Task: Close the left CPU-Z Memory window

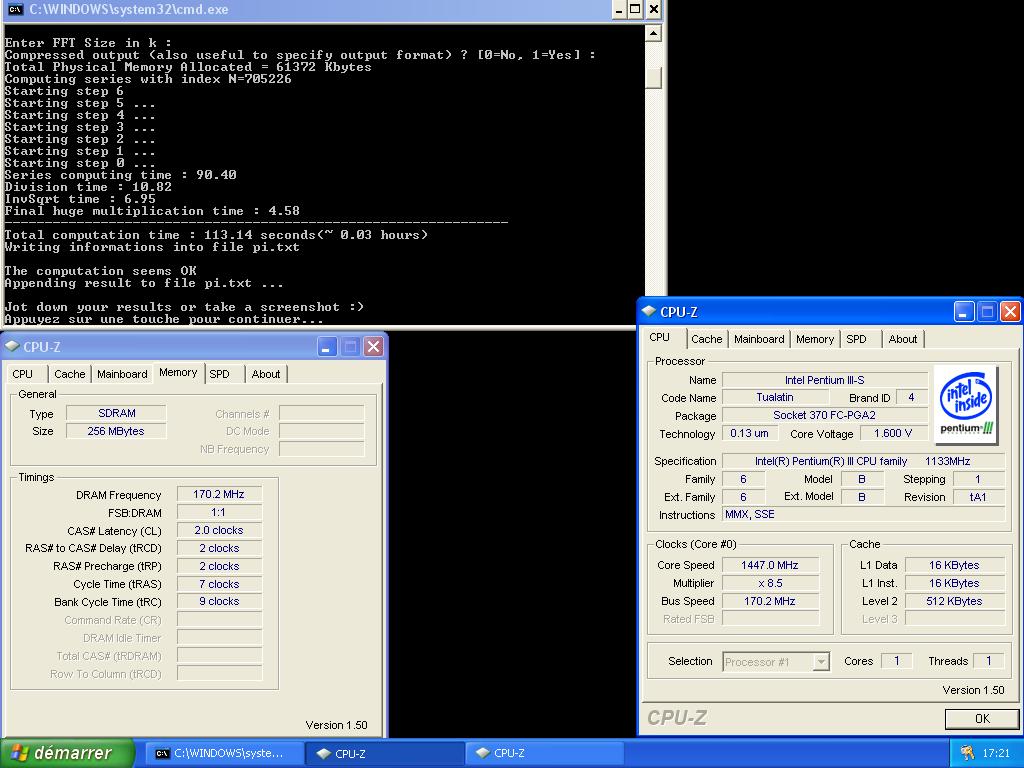Action: tap(374, 346)
